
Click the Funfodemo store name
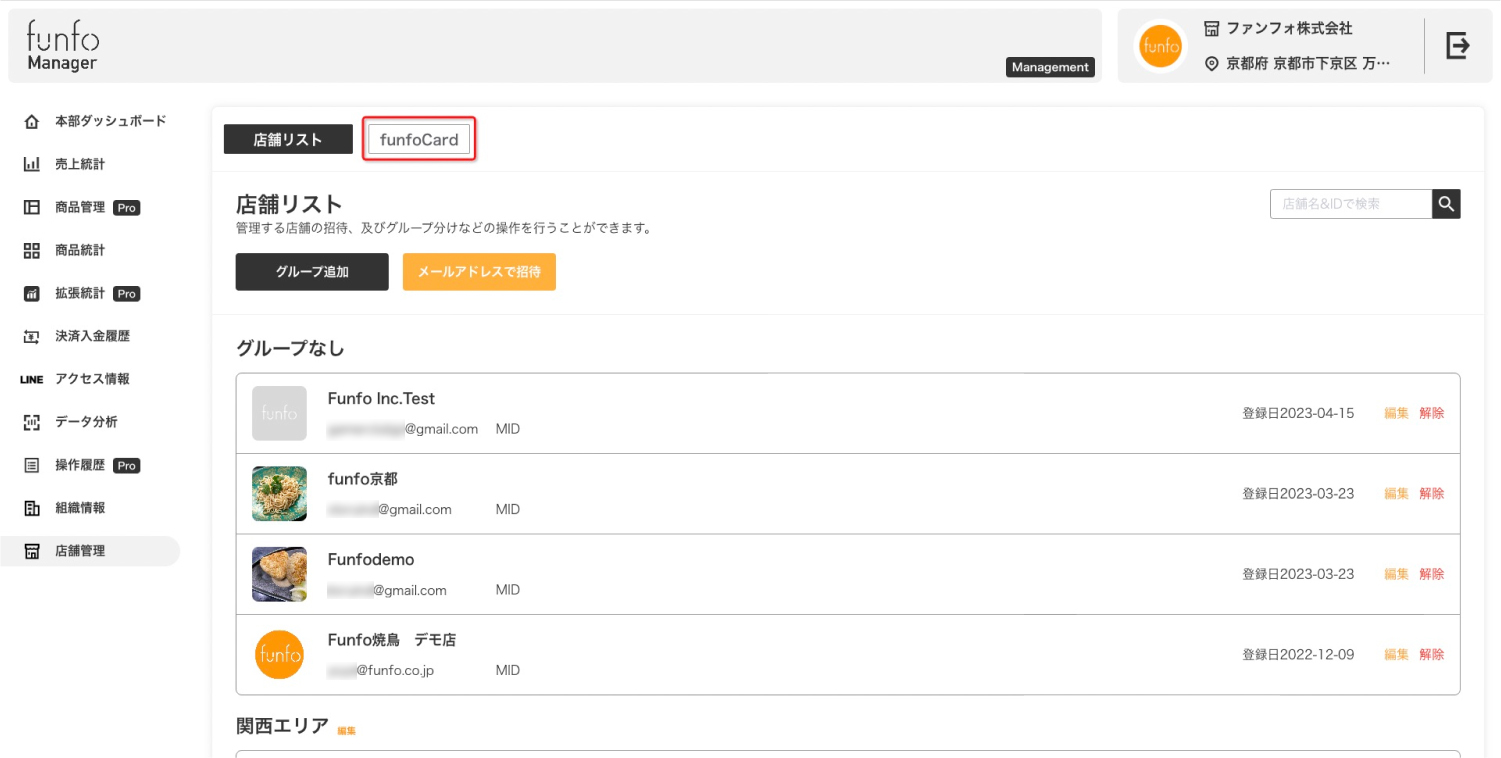pos(370,559)
